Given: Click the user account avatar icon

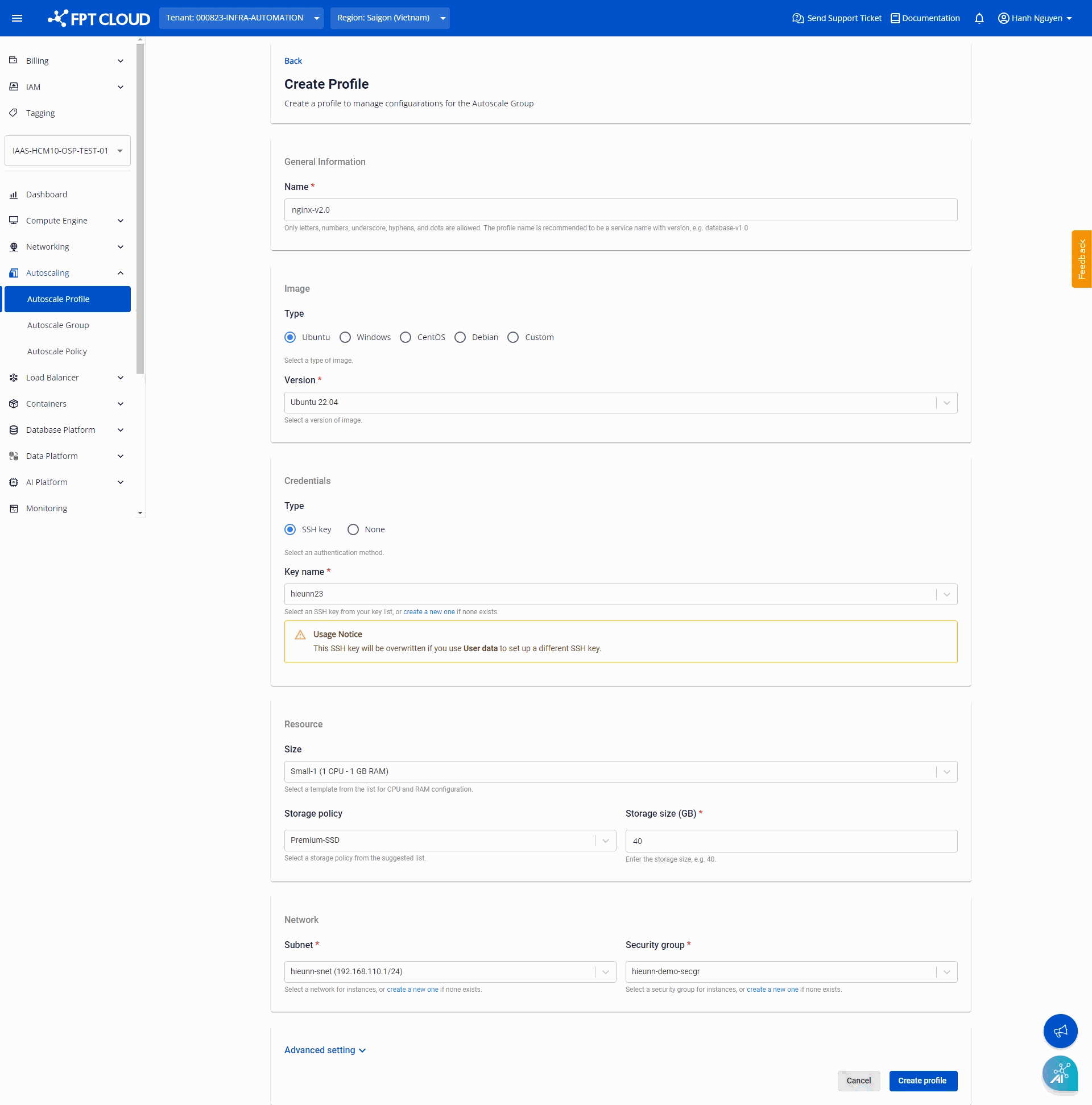Looking at the screenshot, I should (1003, 18).
